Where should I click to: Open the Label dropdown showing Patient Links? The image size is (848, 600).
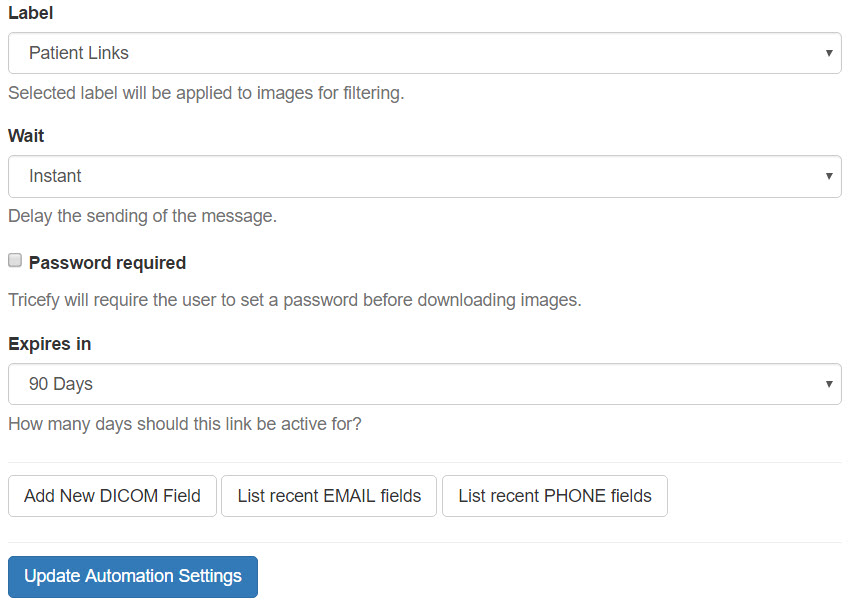point(424,53)
